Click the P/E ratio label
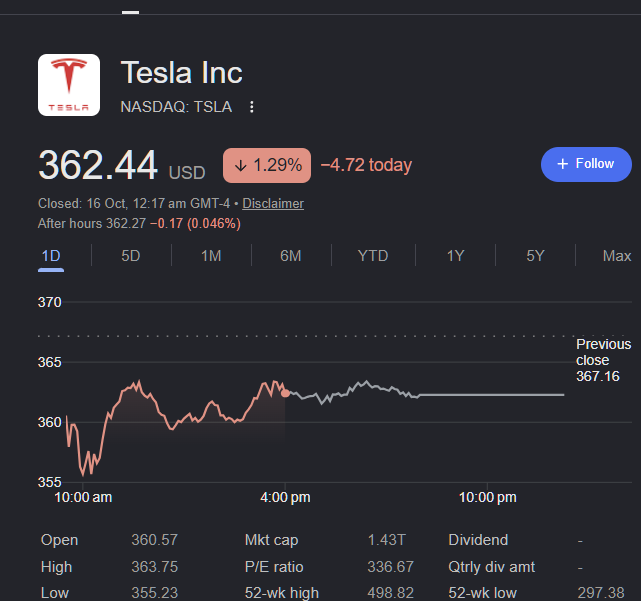Viewport: 641px width, 601px height. tap(274, 567)
